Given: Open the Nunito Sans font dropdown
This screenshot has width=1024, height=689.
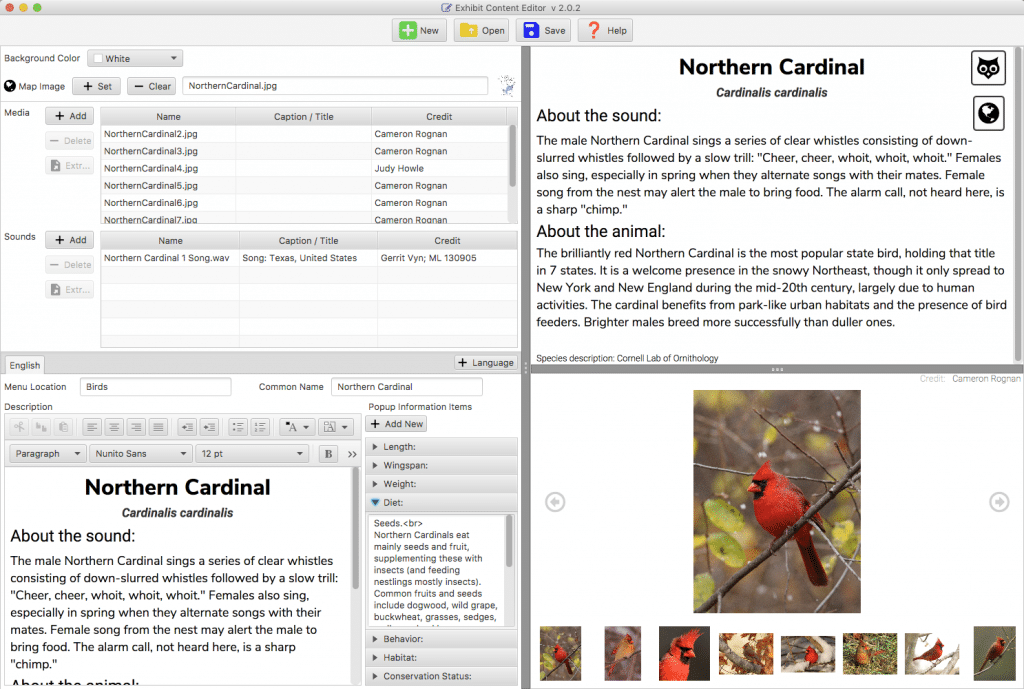Looking at the screenshot, I should coord(140,453).
